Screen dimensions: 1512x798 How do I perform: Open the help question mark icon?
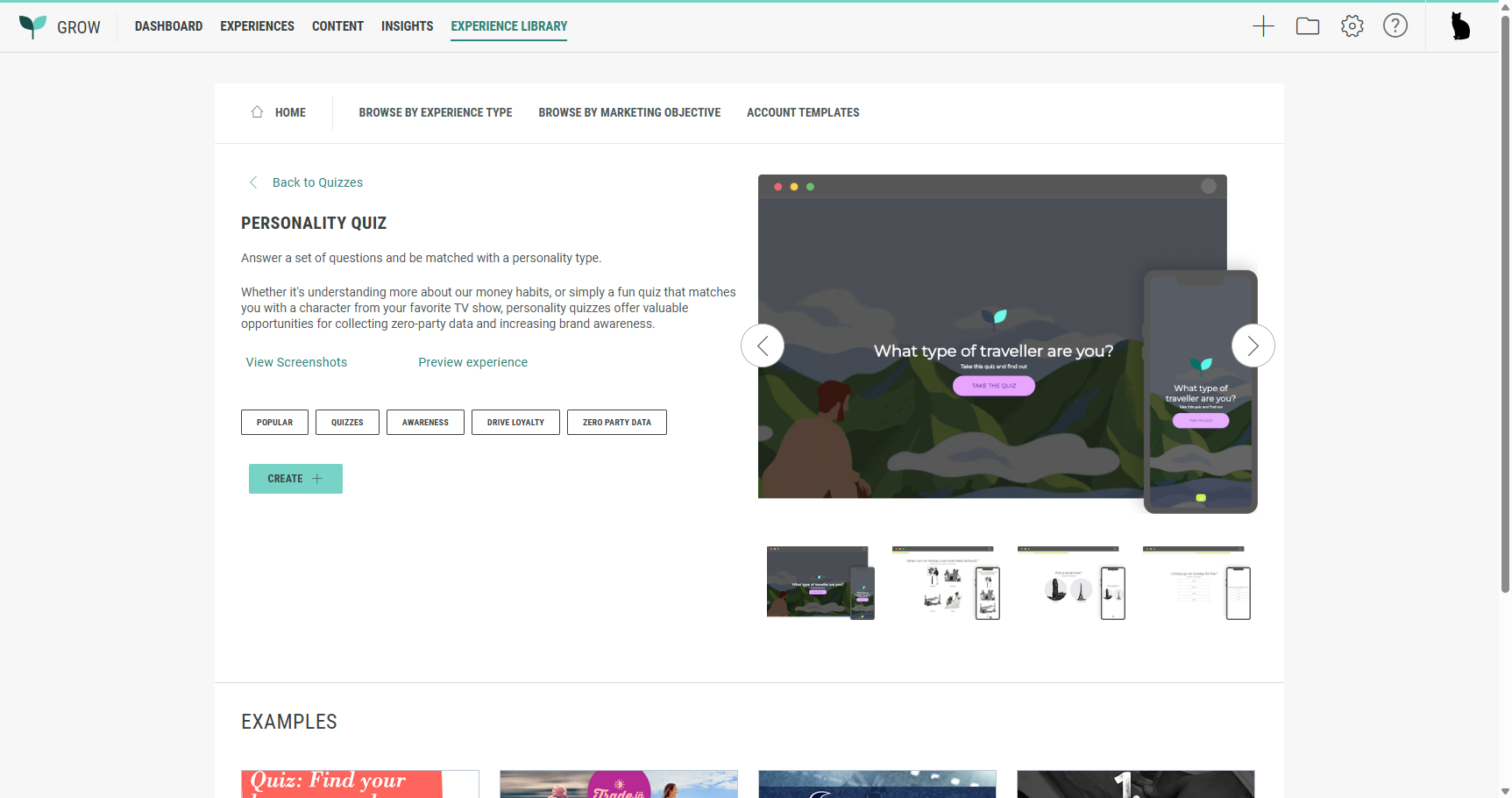tap(1395, 26)
